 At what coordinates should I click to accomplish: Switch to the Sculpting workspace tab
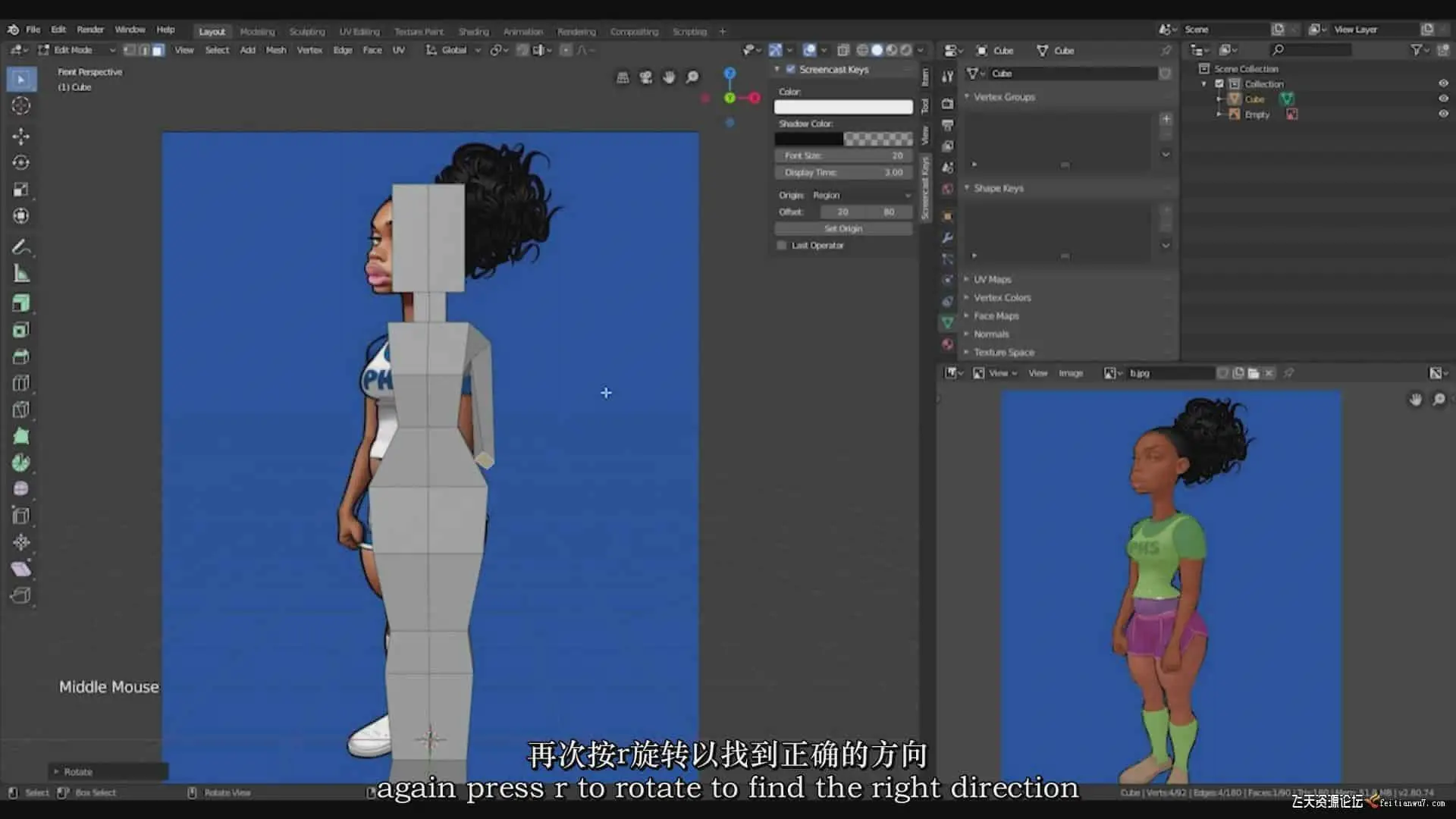(x=306, y=32)
